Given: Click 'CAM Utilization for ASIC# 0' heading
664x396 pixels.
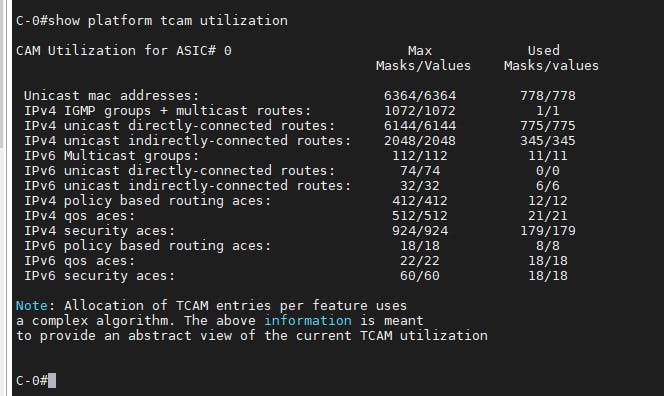Looking at the screenshot, I should click(124, 51).
